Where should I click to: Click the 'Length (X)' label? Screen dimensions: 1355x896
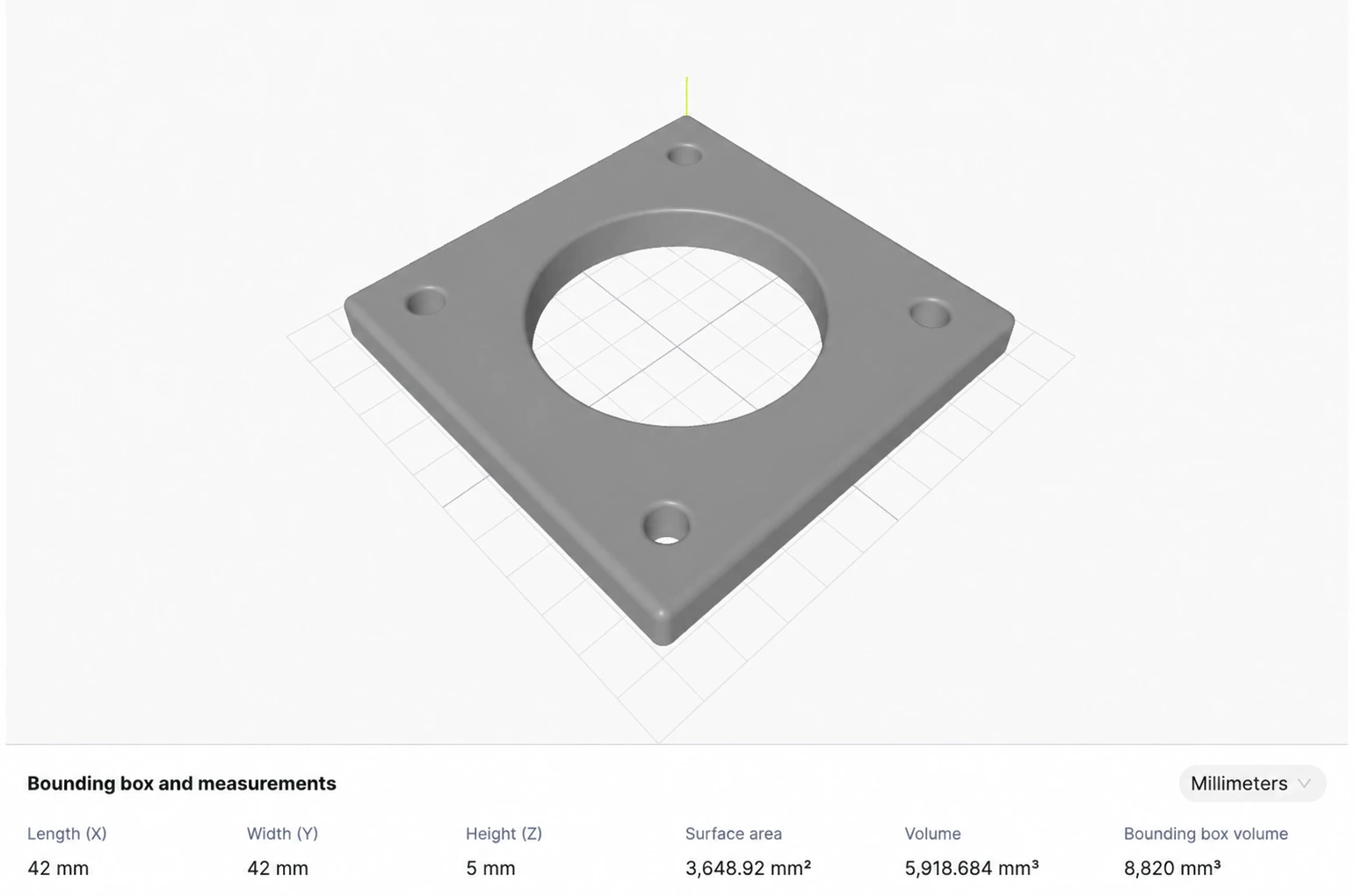click(67, 834)
